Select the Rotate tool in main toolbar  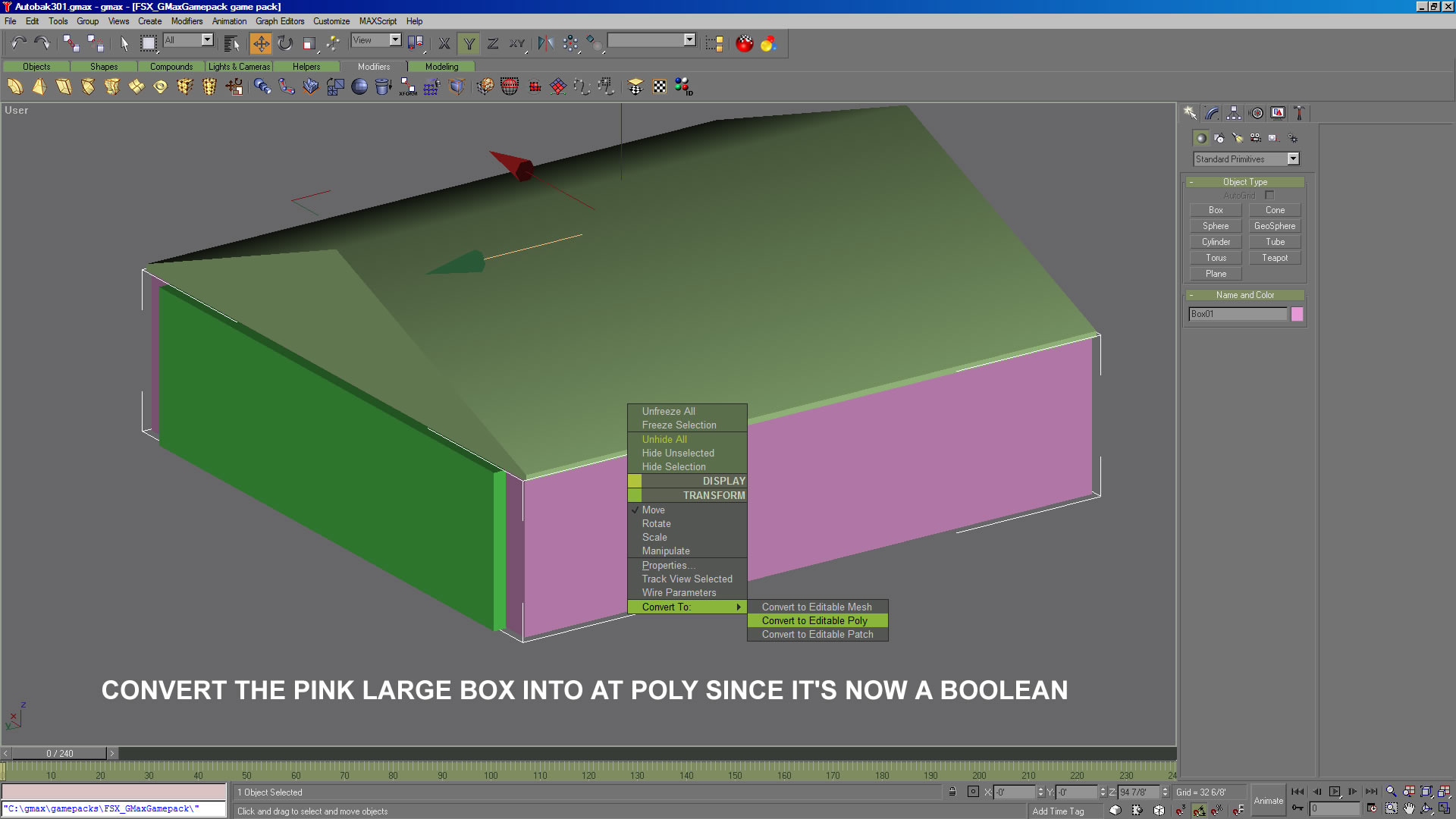285,43
